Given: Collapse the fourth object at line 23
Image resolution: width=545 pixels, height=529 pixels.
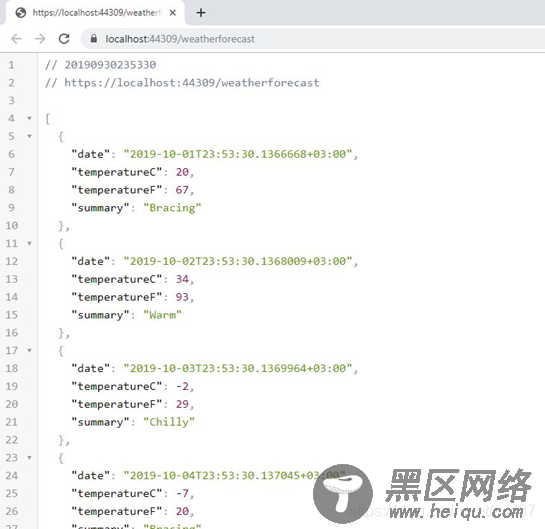Looking at the screenshot, I should coord(30,458).
